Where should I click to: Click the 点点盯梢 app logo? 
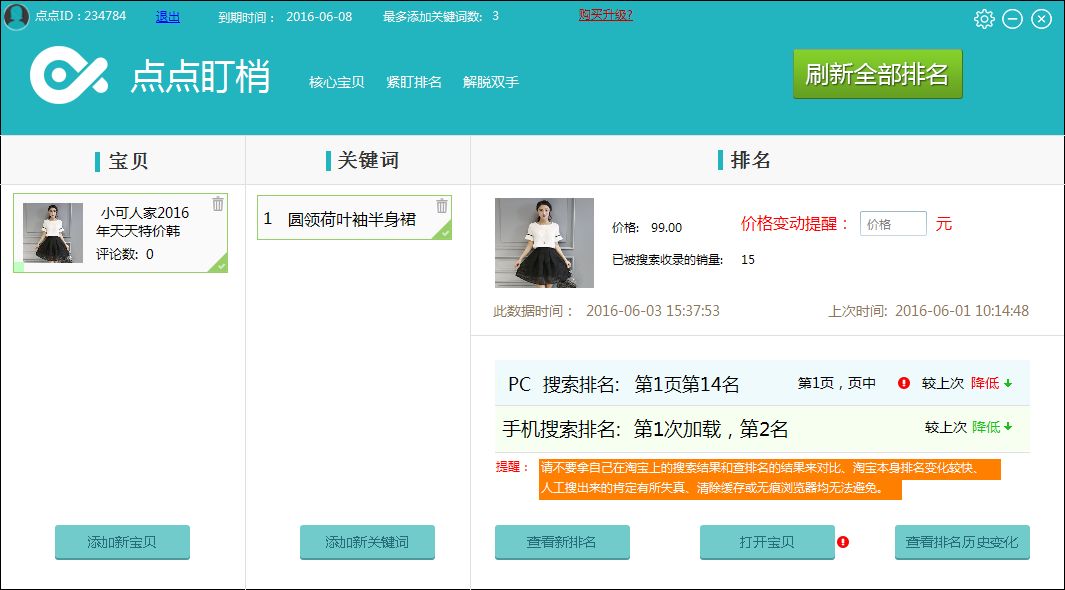[68, 75]
